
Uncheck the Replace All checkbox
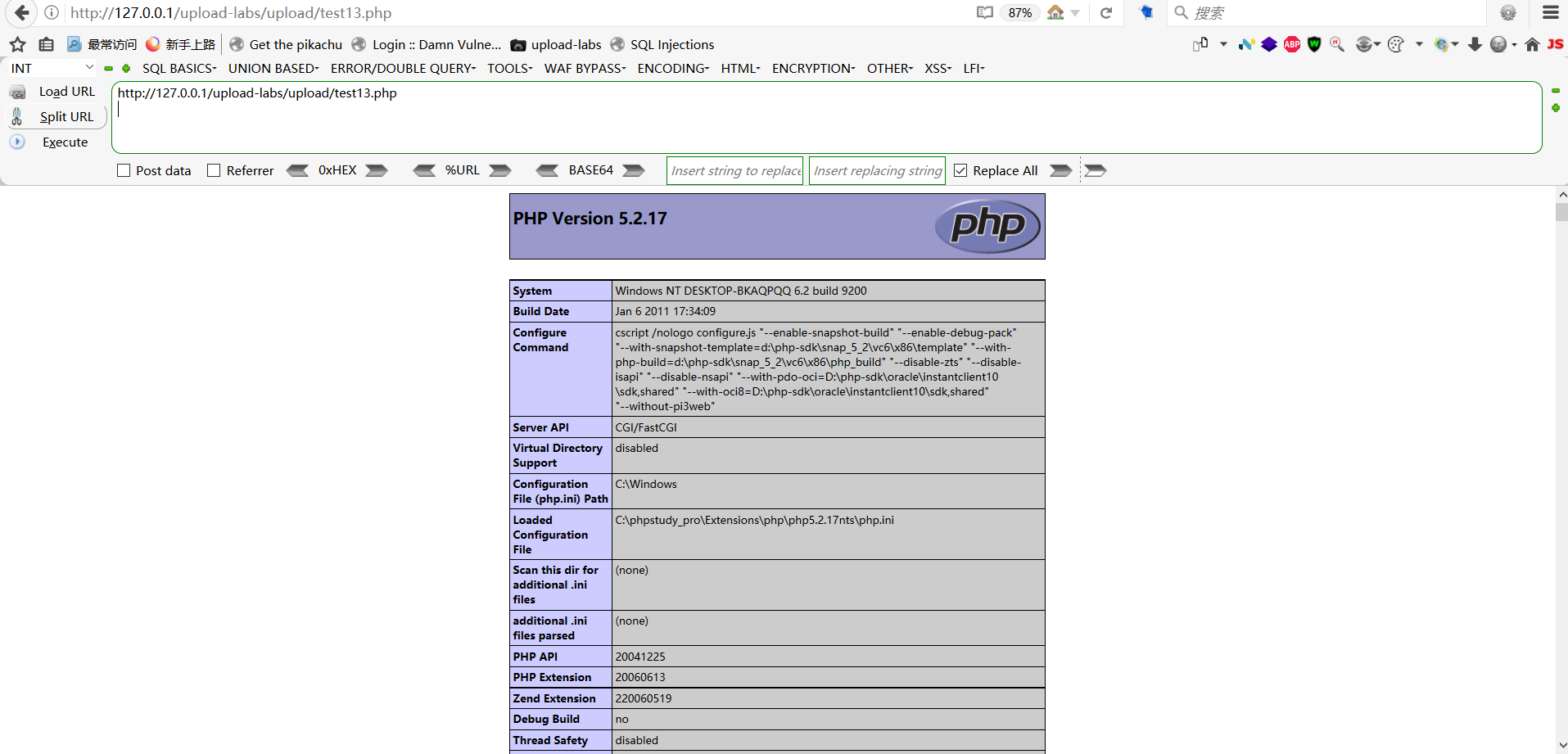pyautogui.click(x=960, y=170)
